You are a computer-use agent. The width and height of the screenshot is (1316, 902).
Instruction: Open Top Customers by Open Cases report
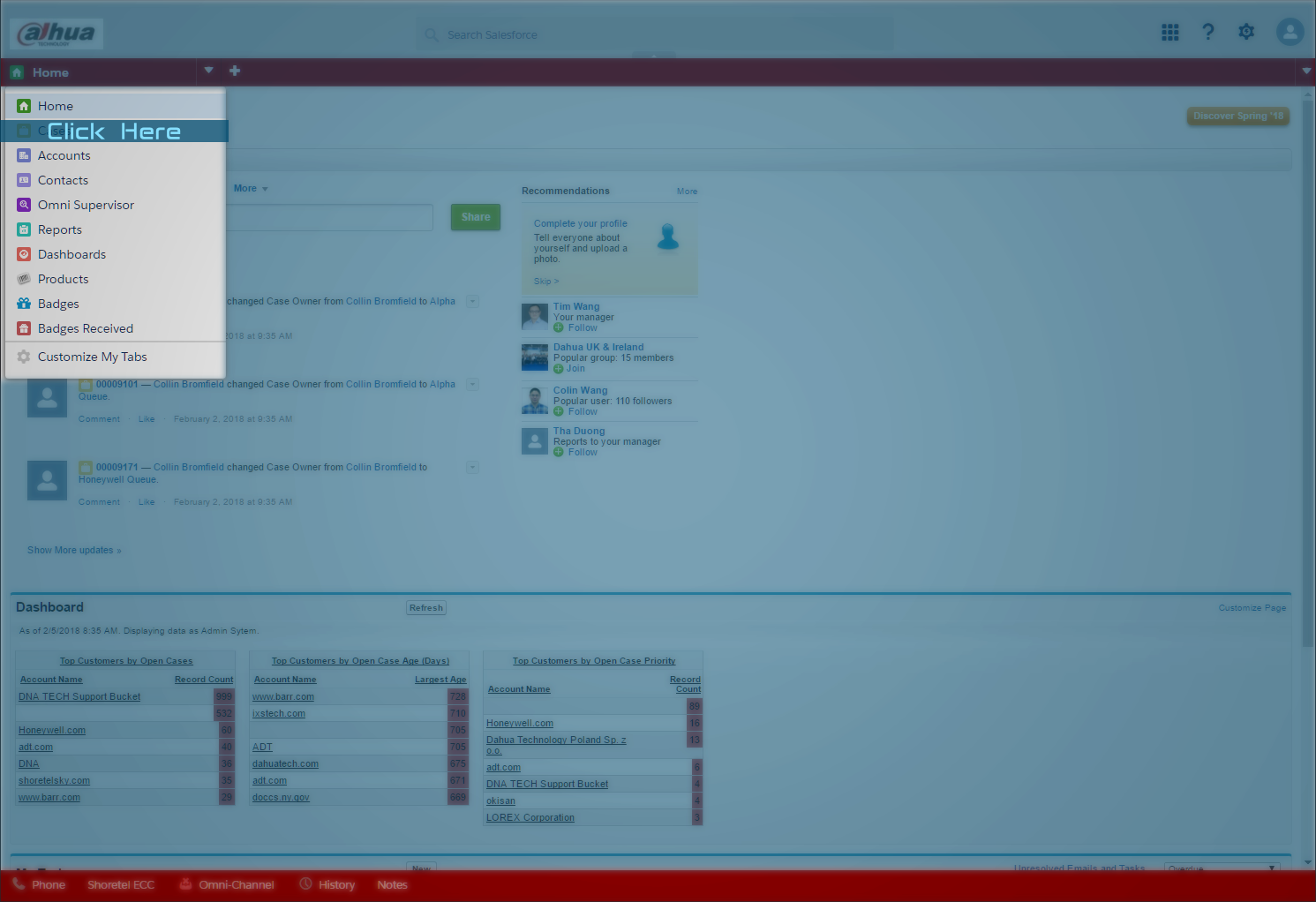click(126, 661)
